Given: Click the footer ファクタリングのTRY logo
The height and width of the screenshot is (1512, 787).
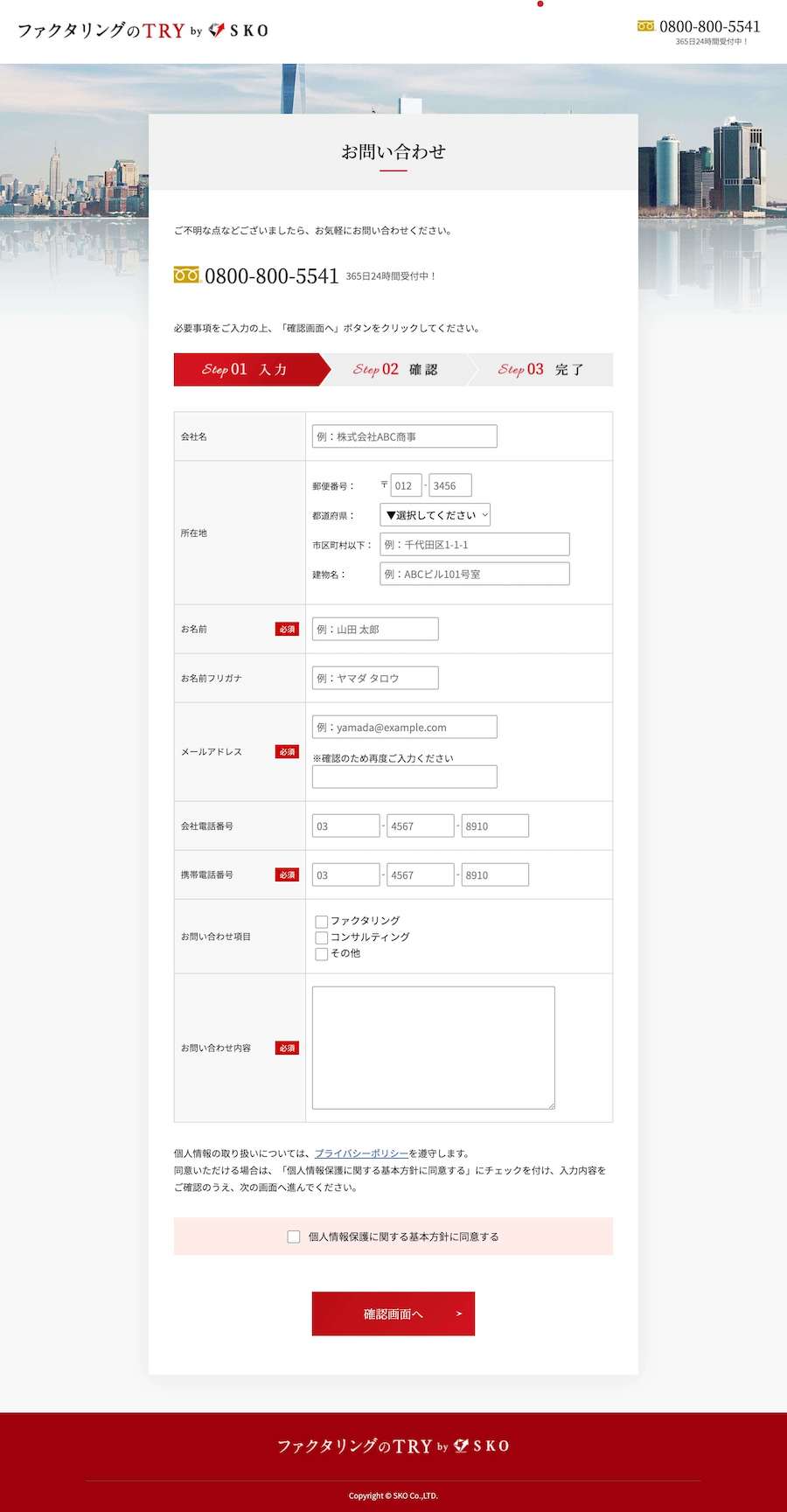Looking at the screenshot, I should pos(393,1446).
